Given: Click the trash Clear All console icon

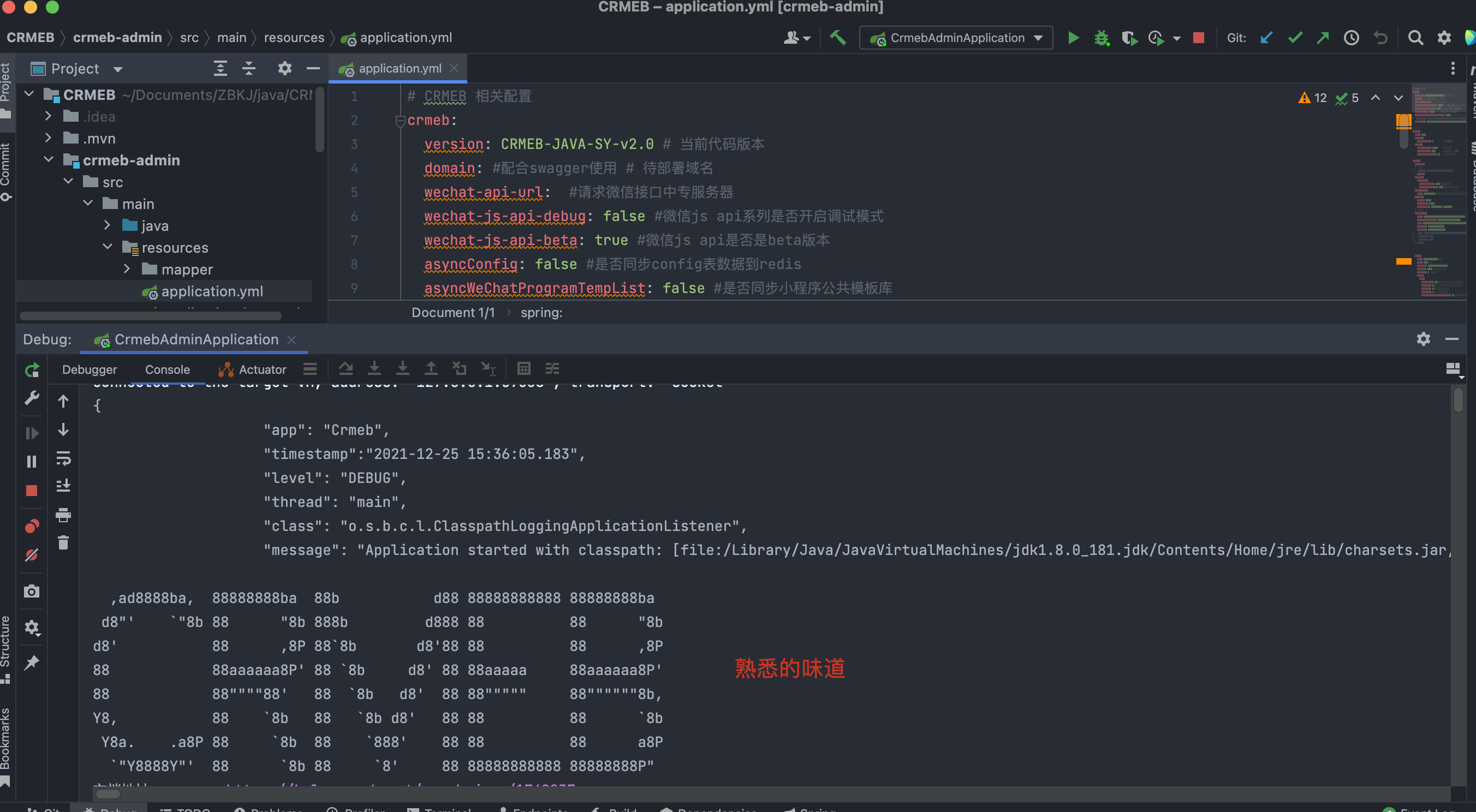Looking at the screenshot, I should point(63,542).
